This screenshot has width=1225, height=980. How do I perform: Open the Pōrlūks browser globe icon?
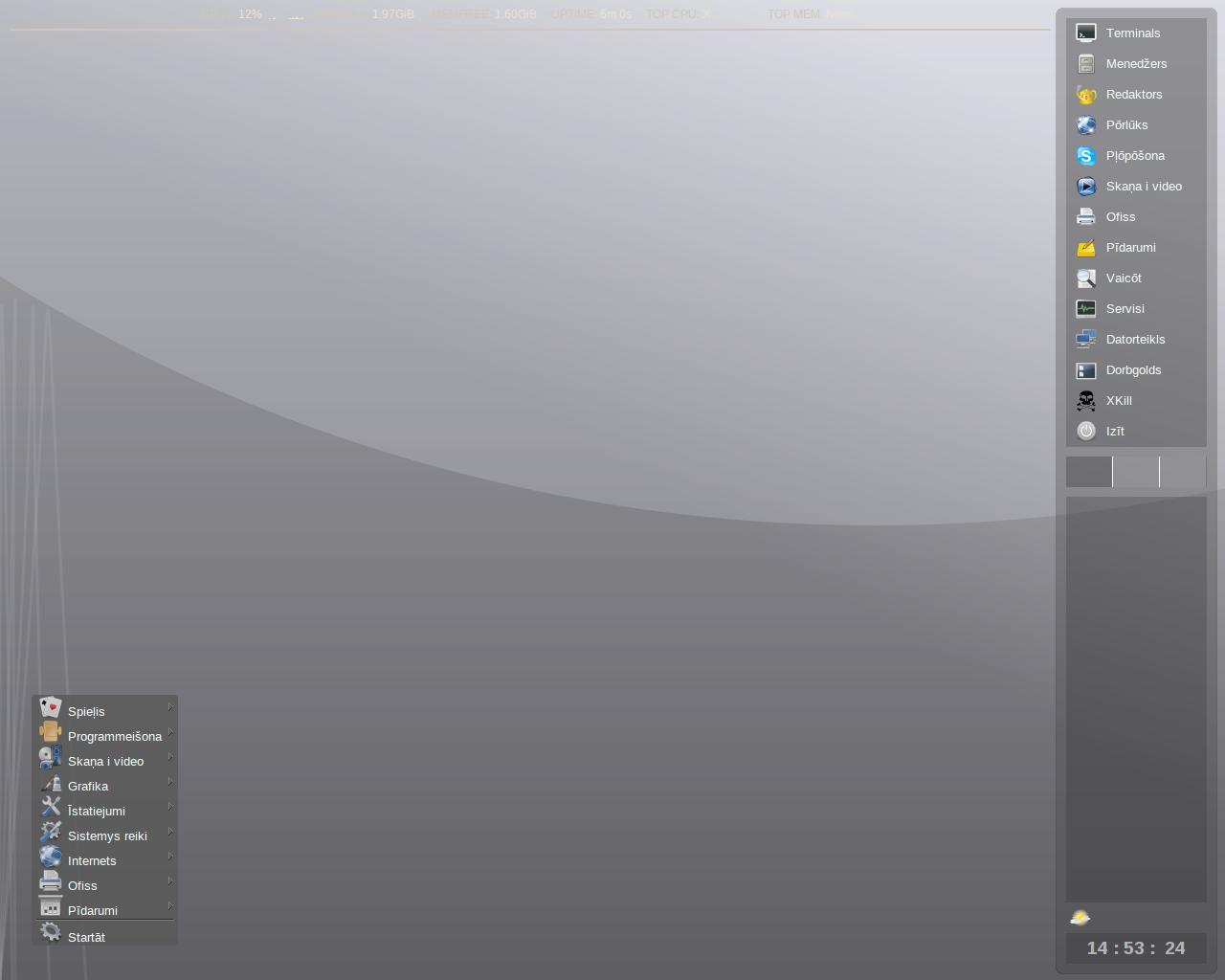[1086, 125]
